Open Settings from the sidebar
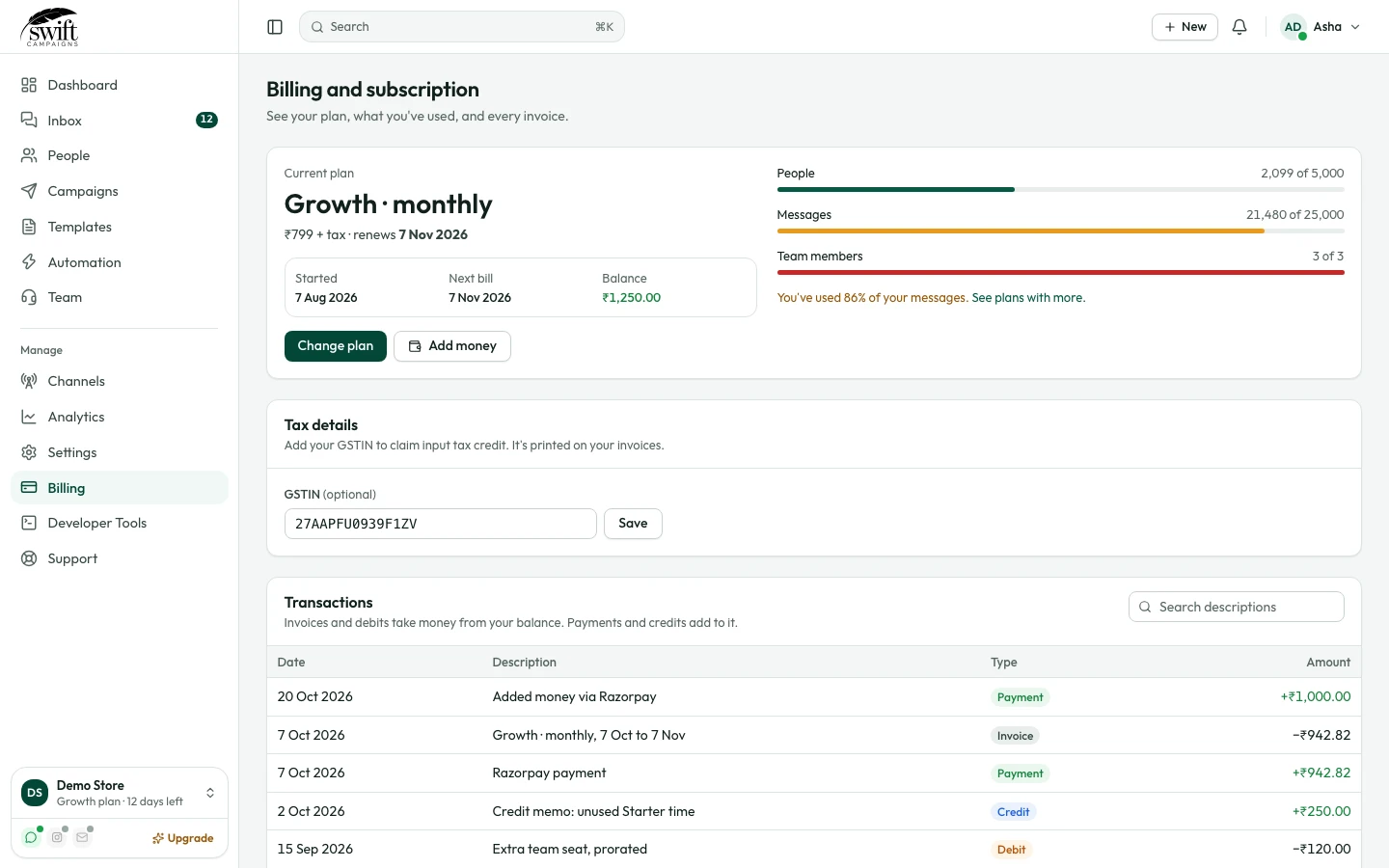Image resolution: width=1389 pixels, height=868 pixels. (x=120, y=452)
